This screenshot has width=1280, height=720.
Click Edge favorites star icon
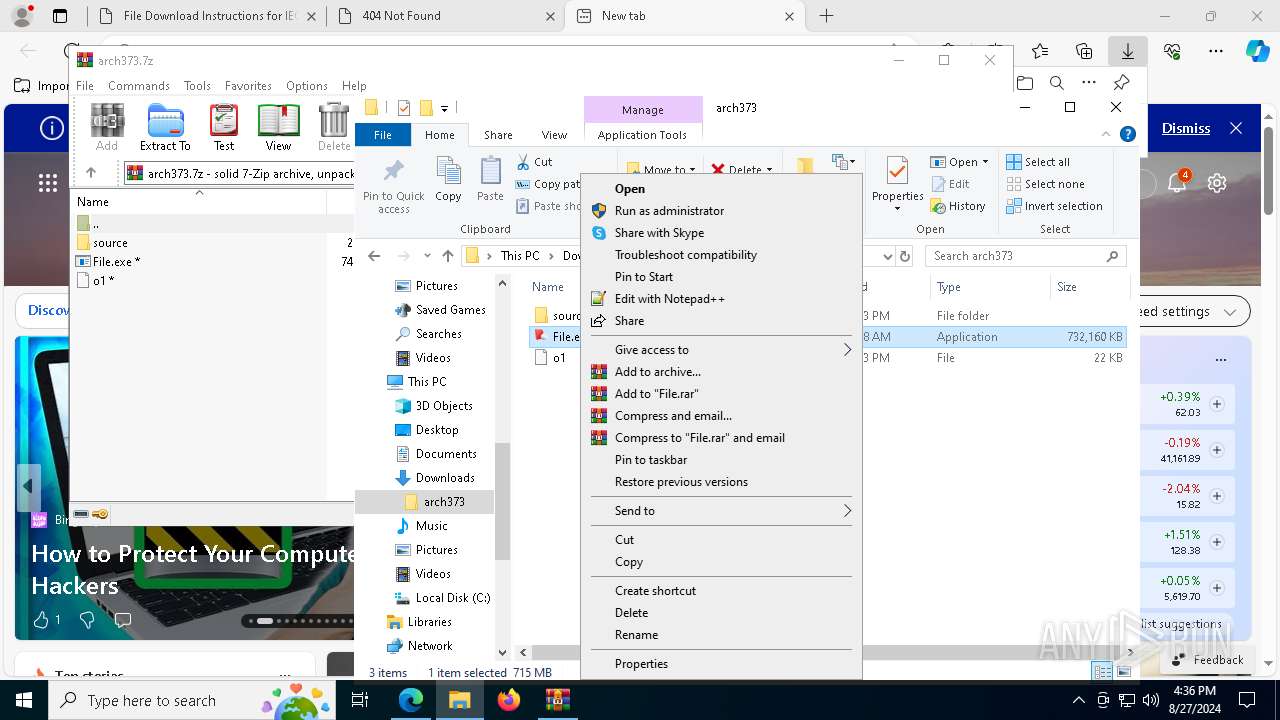(x=1040, y=51)
